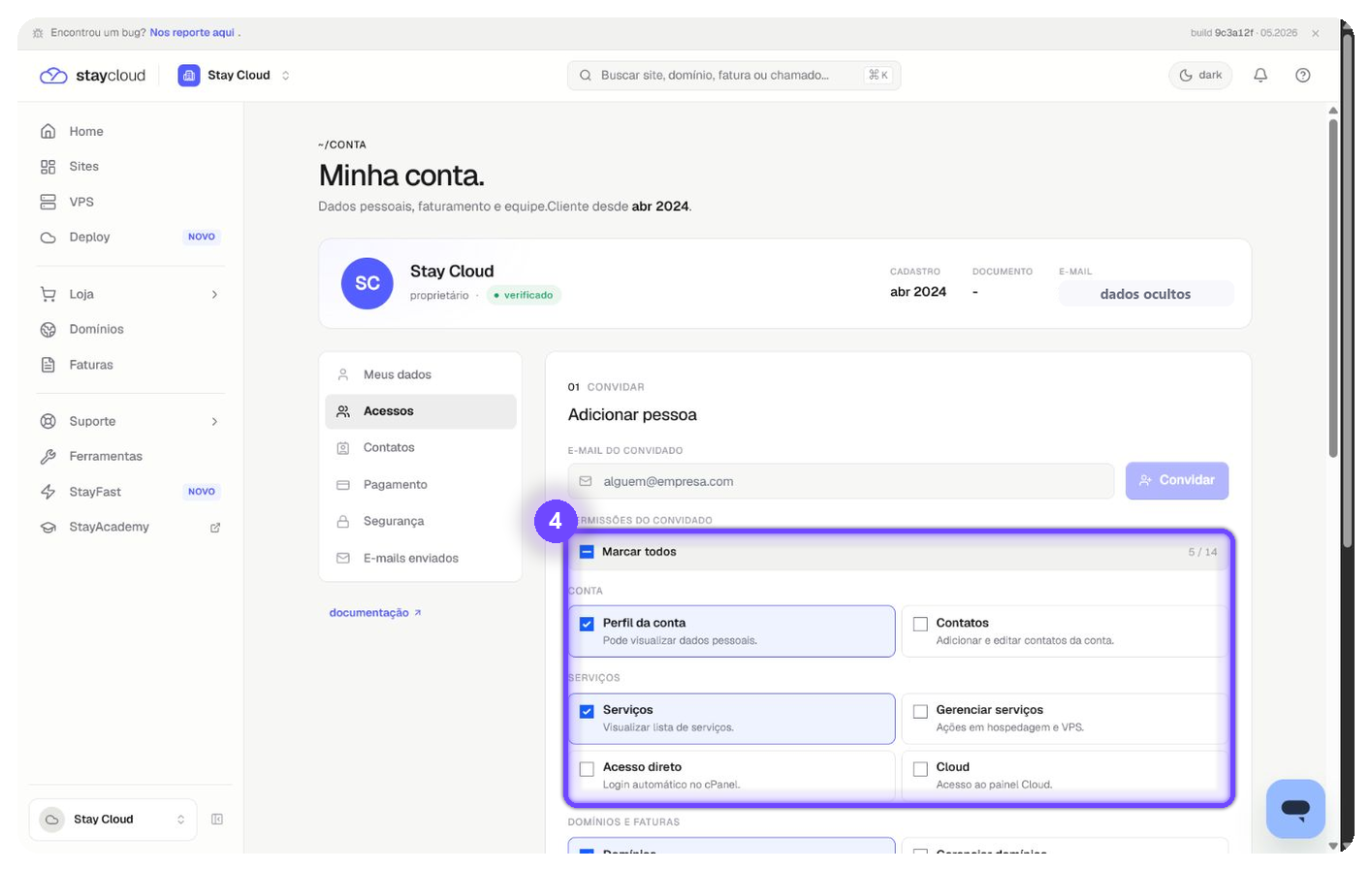Collapse the sidebar panel icon

point(217,820)
